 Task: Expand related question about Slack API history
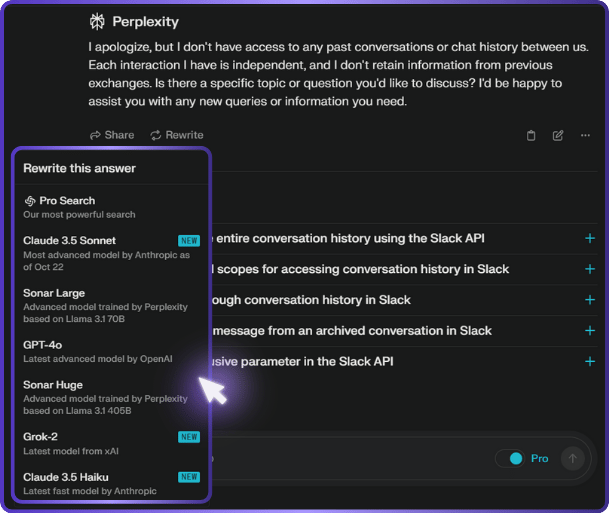tap(590, 238)
